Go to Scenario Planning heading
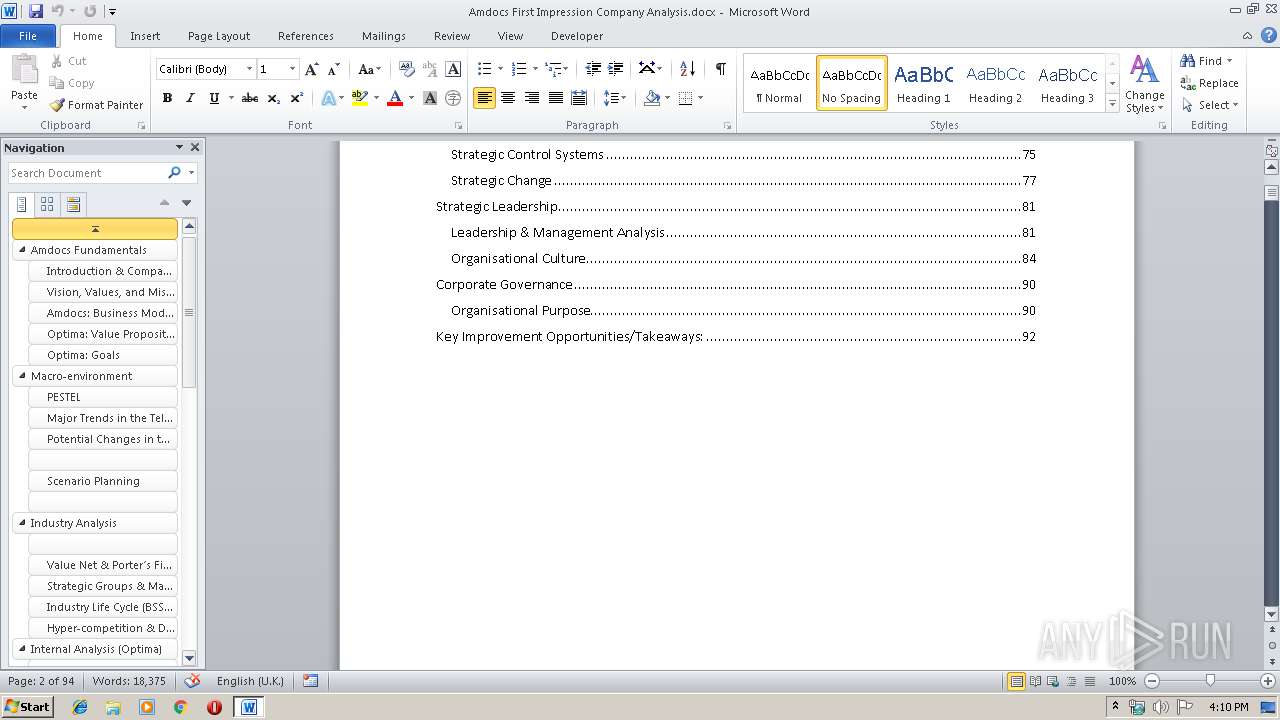The image size is (1280, 720). (104, 481)
